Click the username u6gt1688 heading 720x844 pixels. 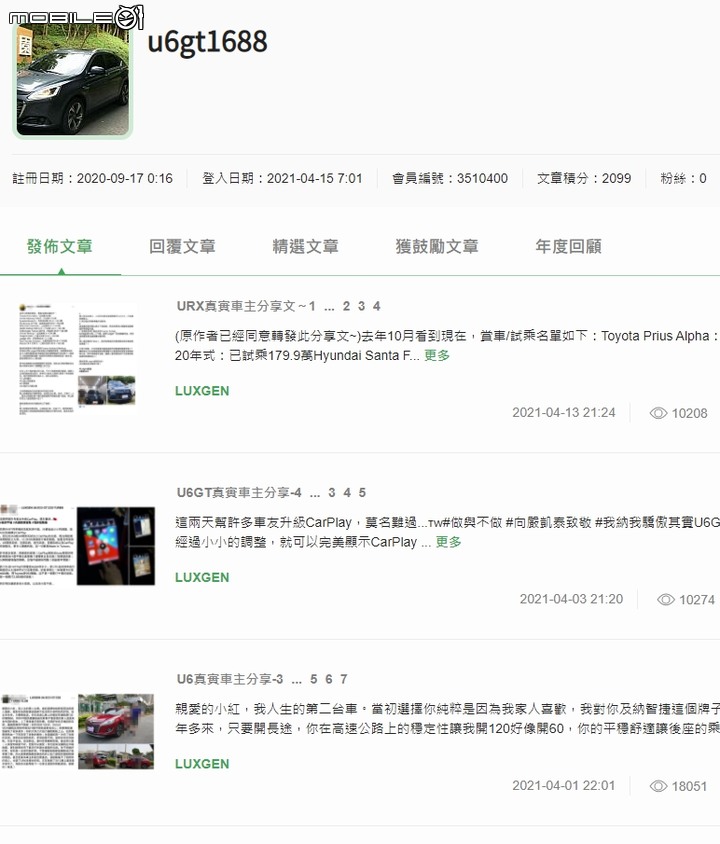207,42
